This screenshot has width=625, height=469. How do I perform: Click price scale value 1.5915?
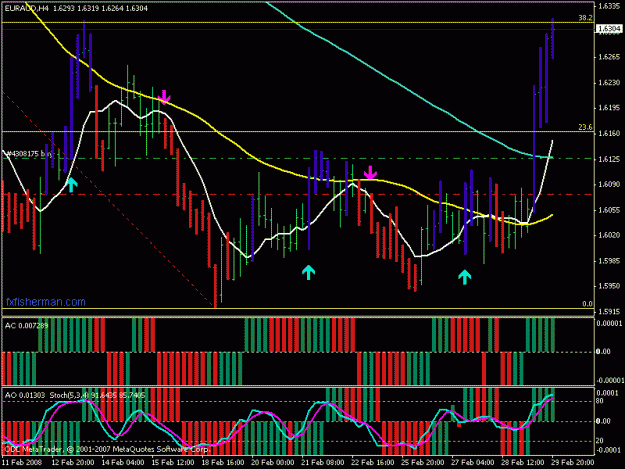click(x=609, y=311)
